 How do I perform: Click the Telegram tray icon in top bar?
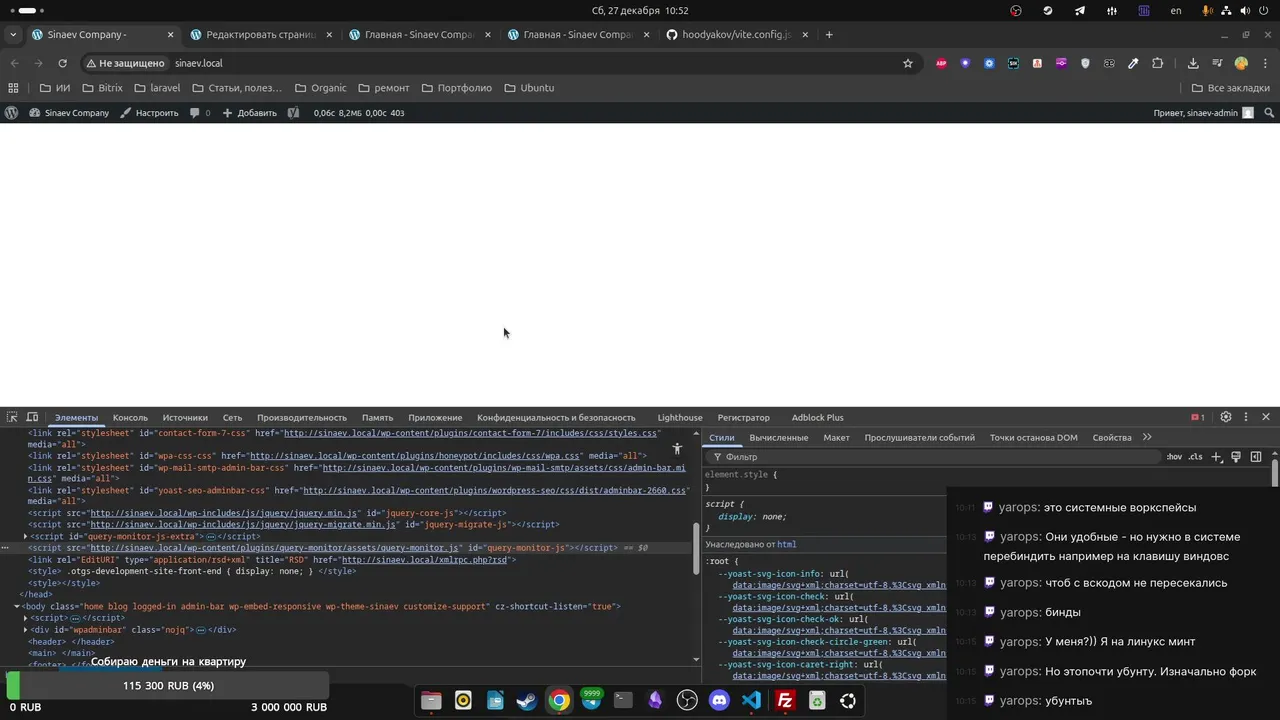1080,11
